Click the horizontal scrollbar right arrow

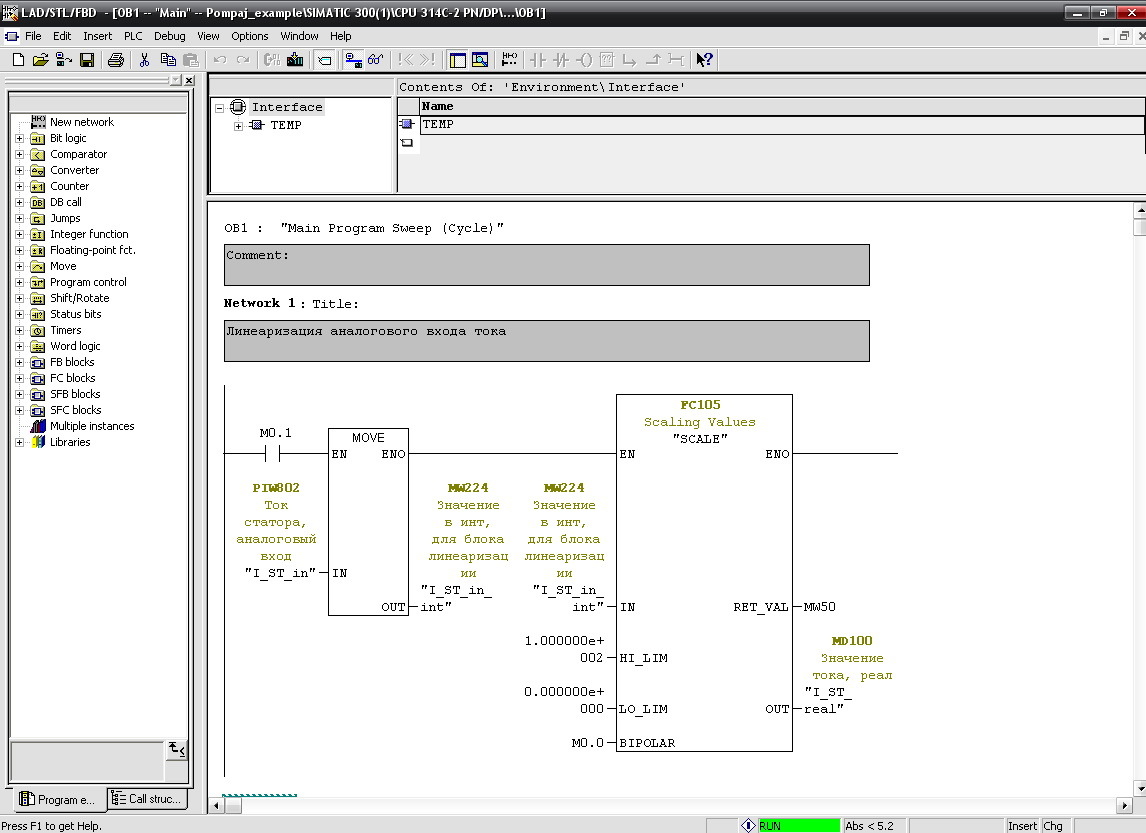1122,805
